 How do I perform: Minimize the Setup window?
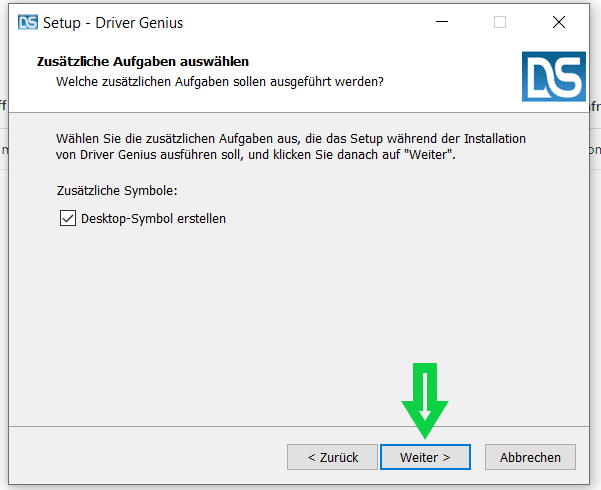click(442, 22)
